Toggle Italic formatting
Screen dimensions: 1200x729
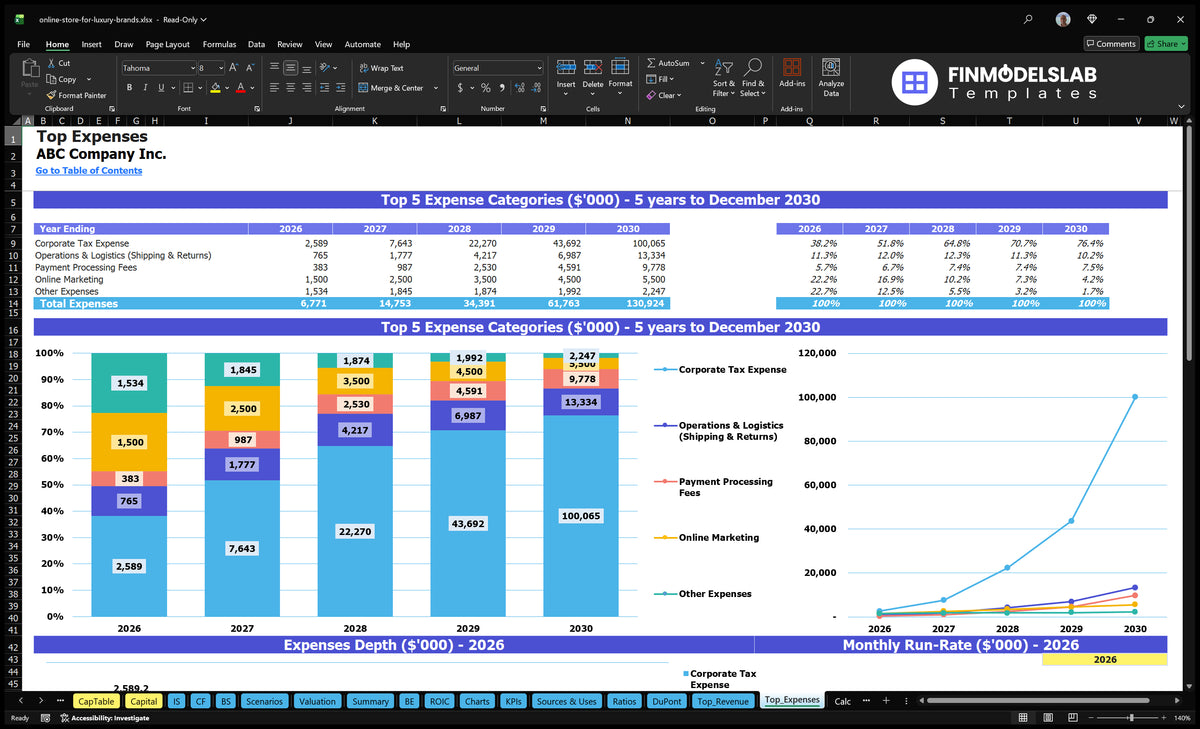(145, 88)
